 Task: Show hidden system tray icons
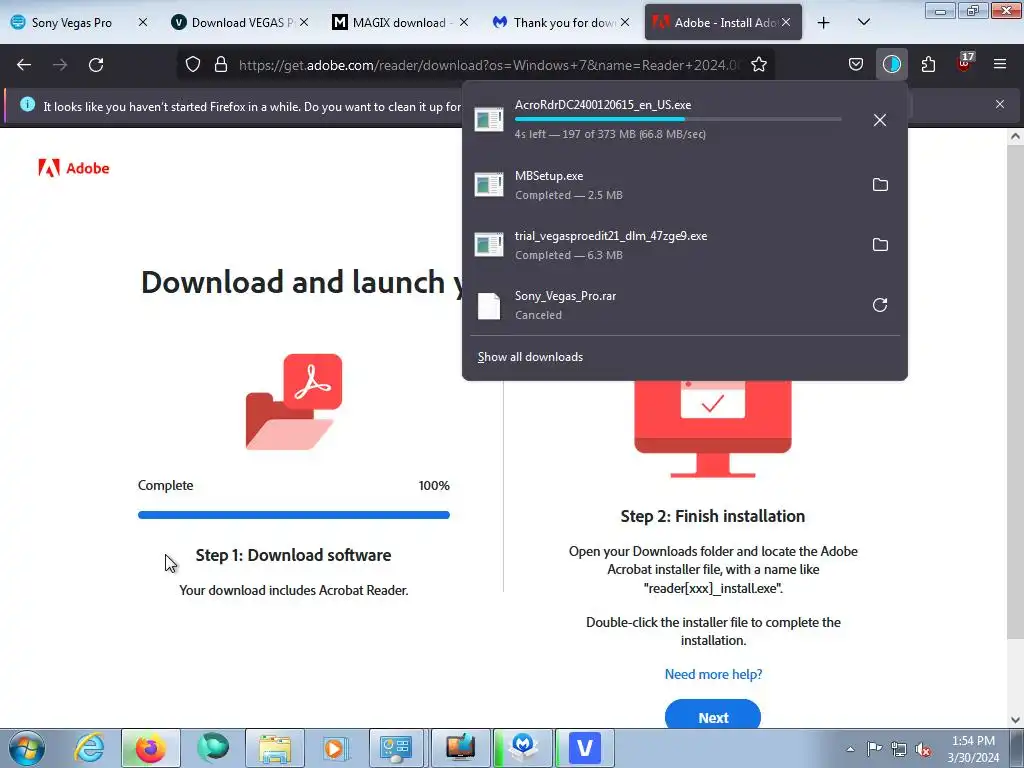pyautogui.click(x=850, y=749)
